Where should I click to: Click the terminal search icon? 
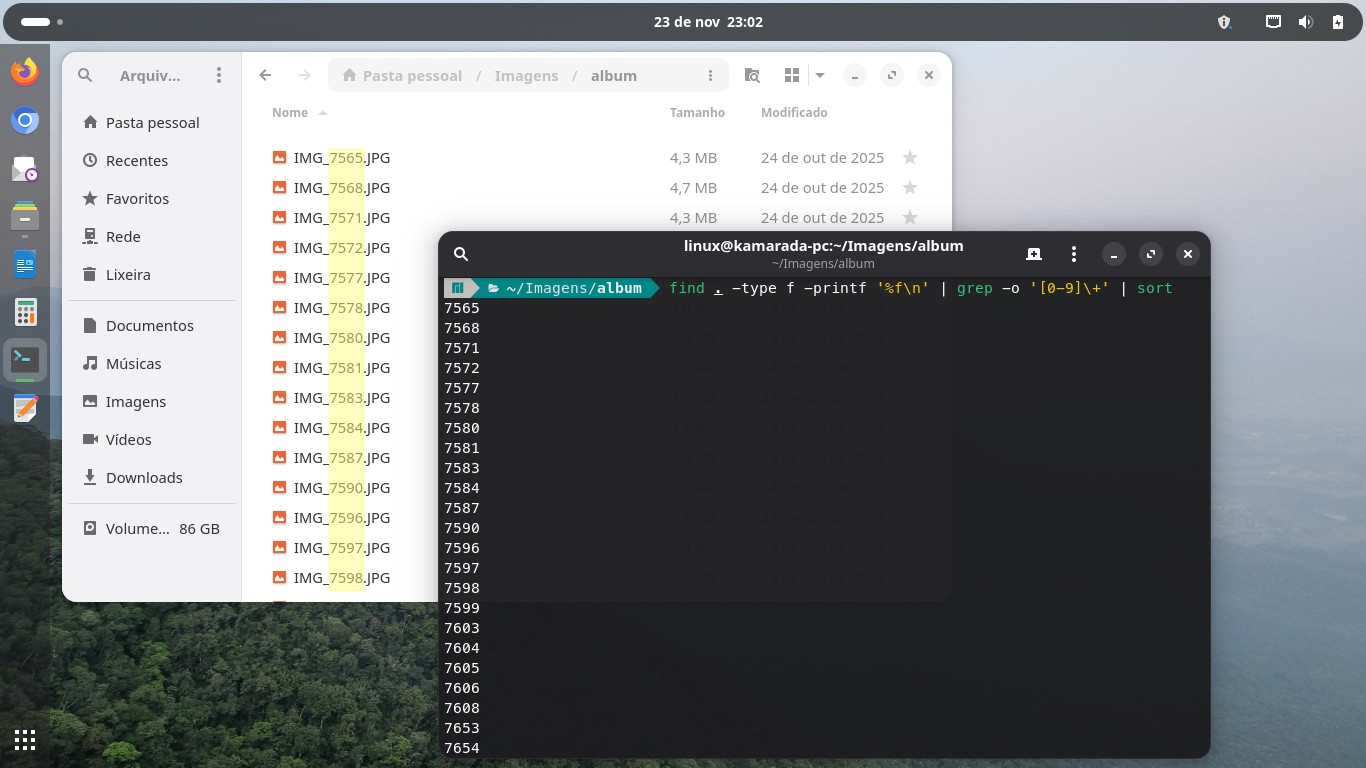(x=461, y=254)
